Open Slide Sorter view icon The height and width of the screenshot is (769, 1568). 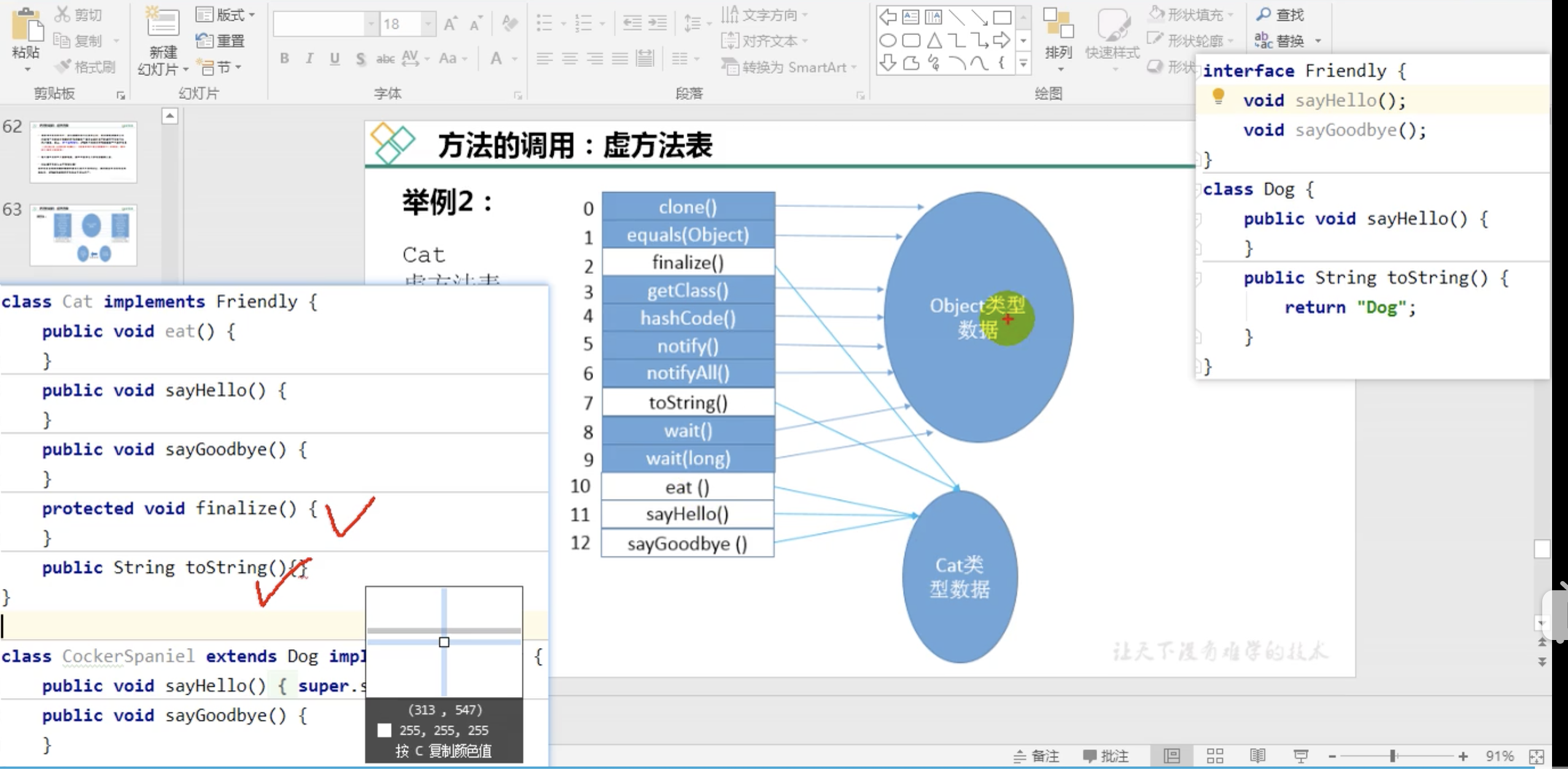click(x=1215, y=755)
